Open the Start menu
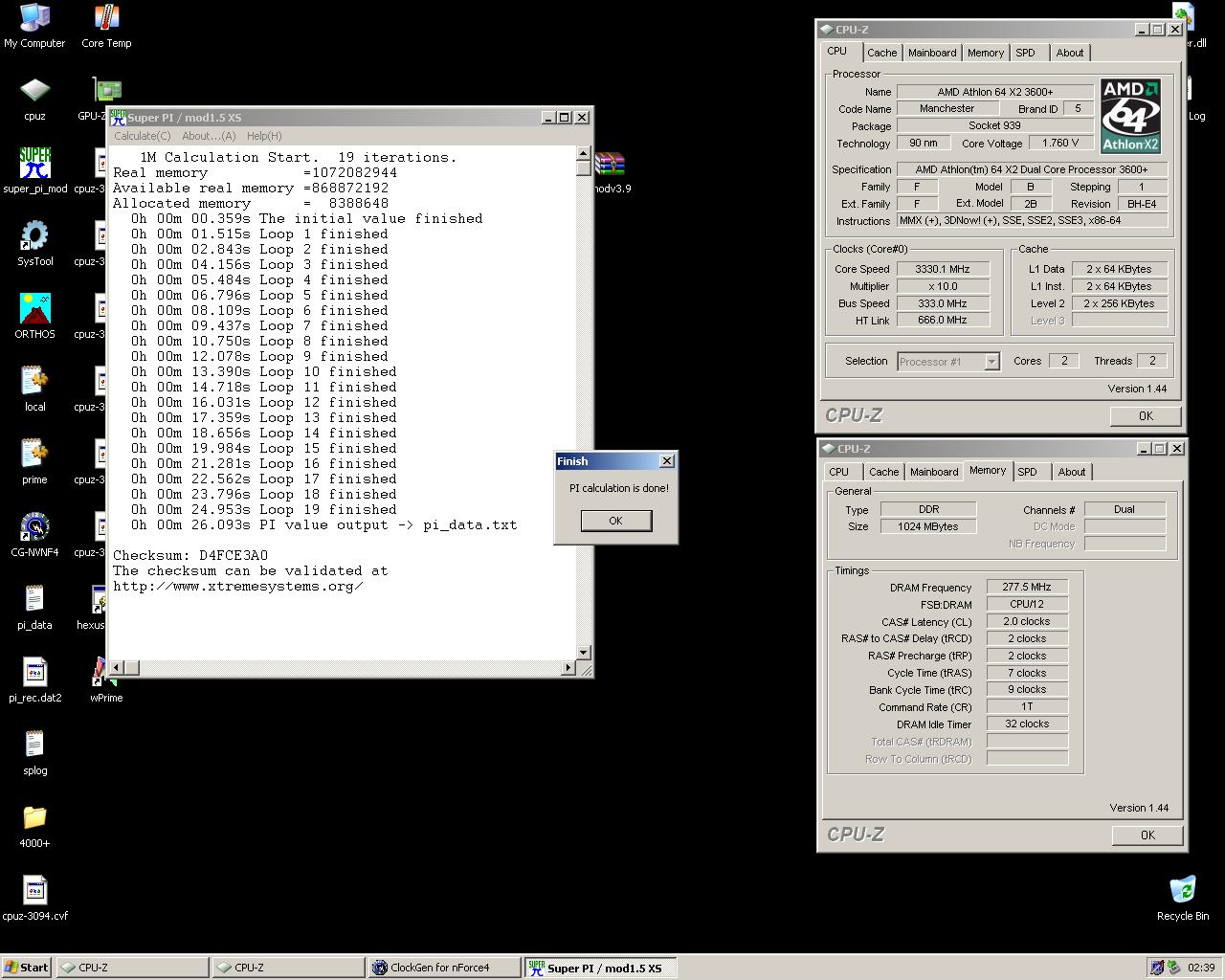 [x=27, y=968]
